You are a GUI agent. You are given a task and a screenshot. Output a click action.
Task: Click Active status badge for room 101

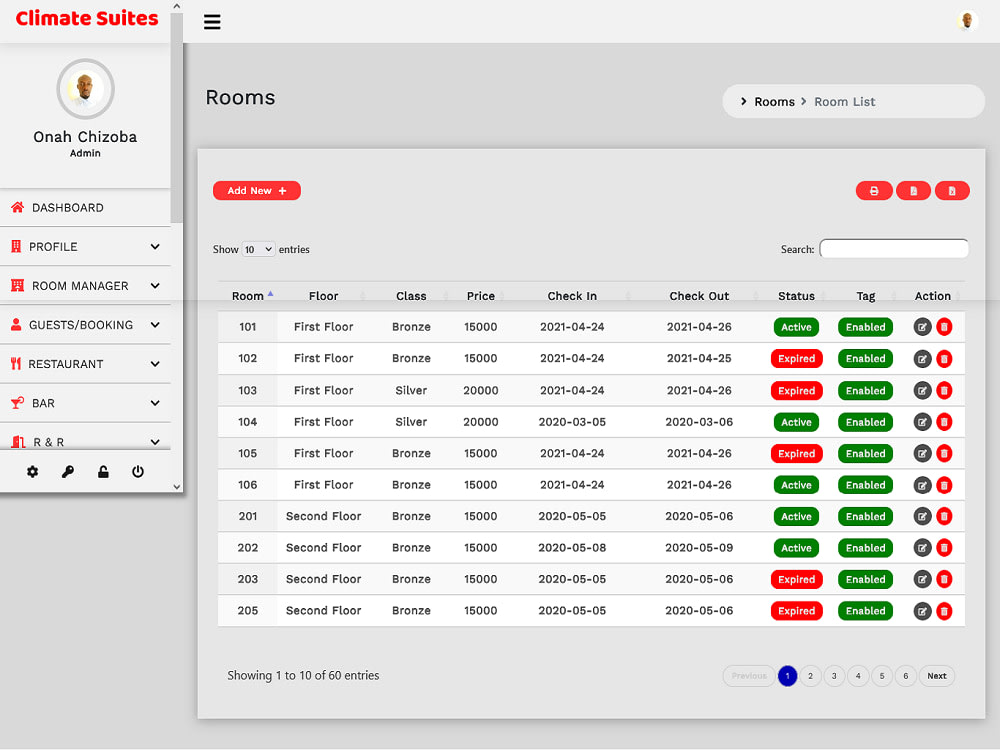pos(797,327)
